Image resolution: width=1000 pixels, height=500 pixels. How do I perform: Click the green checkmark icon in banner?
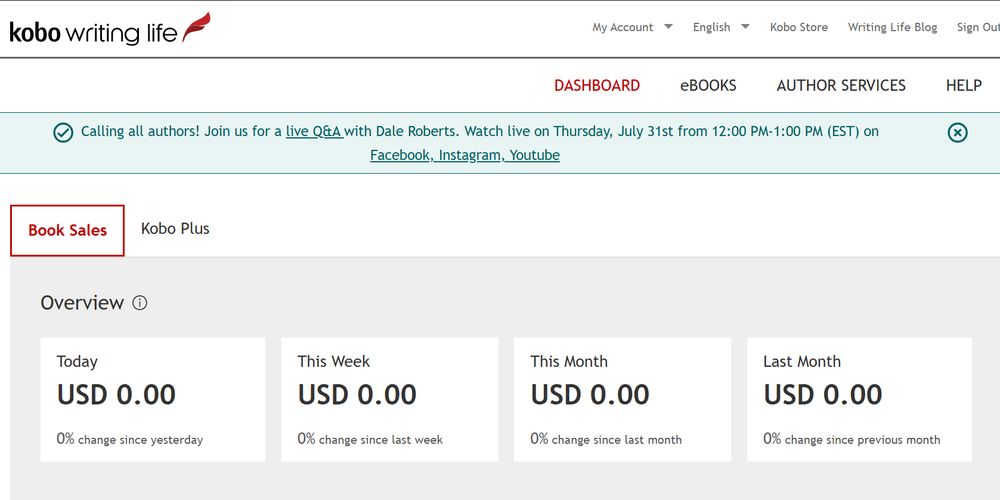click(63, 133)
